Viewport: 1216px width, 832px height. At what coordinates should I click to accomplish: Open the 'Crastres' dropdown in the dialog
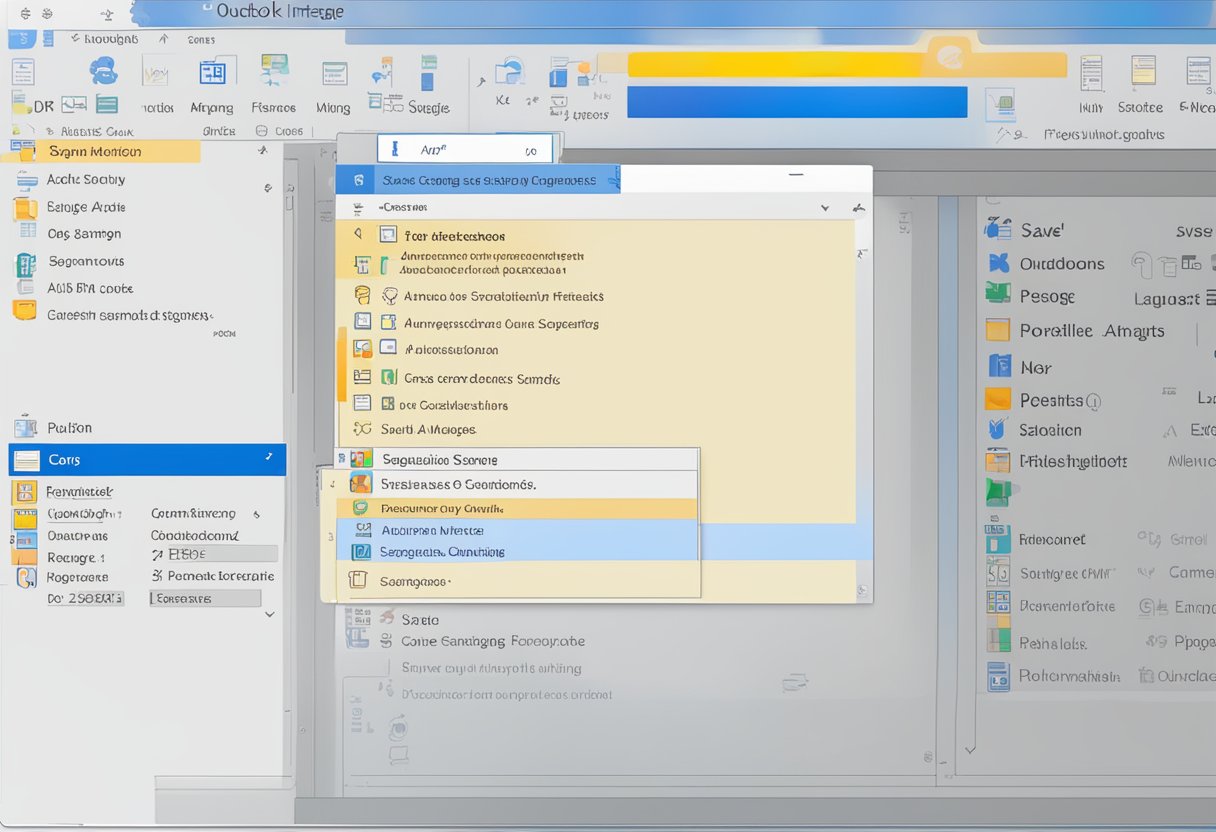tap(824, 207)
